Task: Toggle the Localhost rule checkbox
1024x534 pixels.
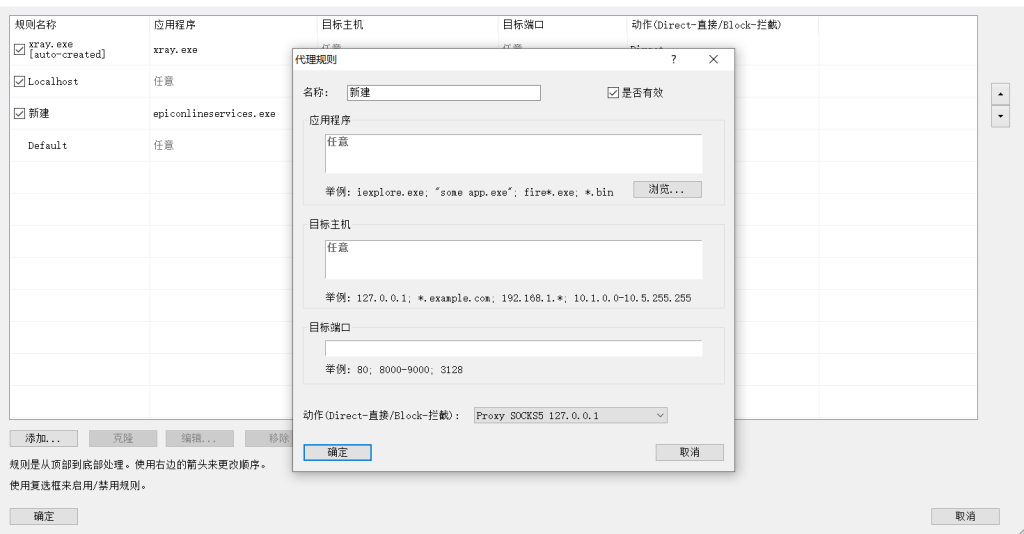Action: (x=20, y=82)
